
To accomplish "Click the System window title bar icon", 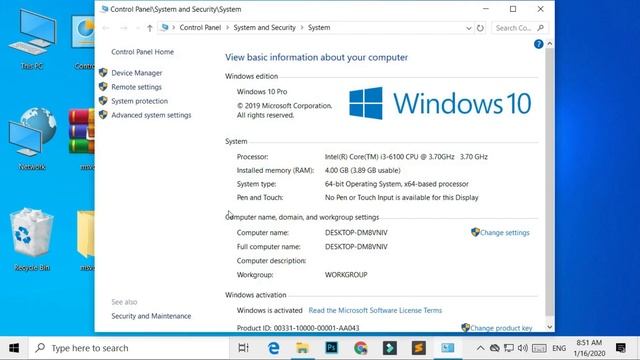I will [x=104, y=9].
